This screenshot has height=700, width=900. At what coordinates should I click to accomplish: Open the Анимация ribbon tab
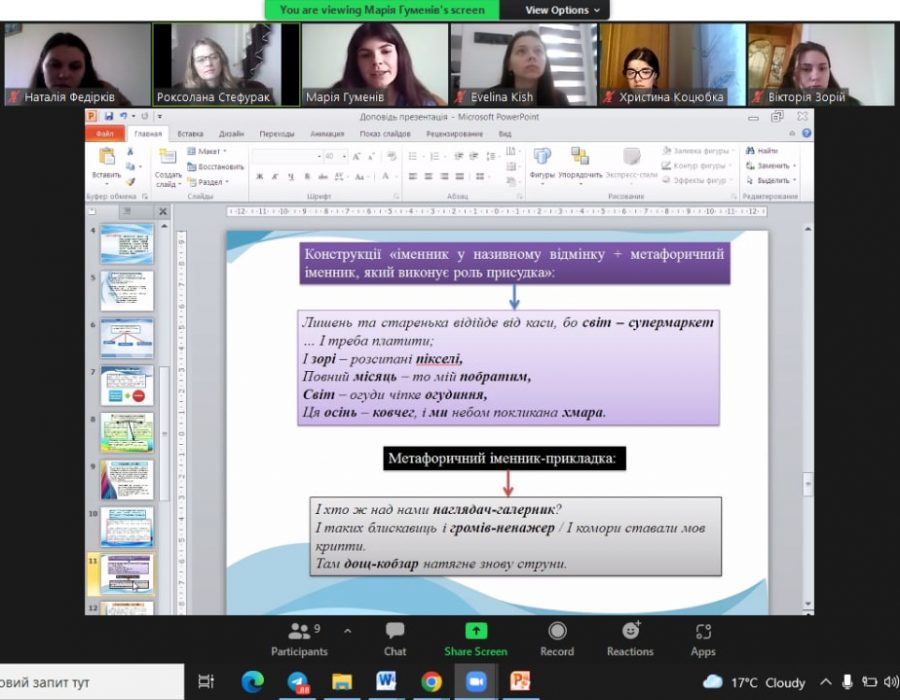[x=327, y=133]
